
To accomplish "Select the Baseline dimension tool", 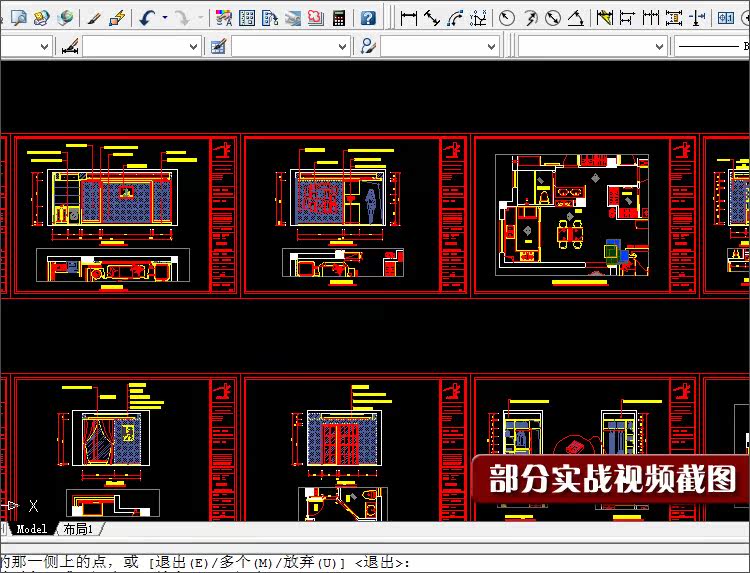I will (x=628, y=18).
